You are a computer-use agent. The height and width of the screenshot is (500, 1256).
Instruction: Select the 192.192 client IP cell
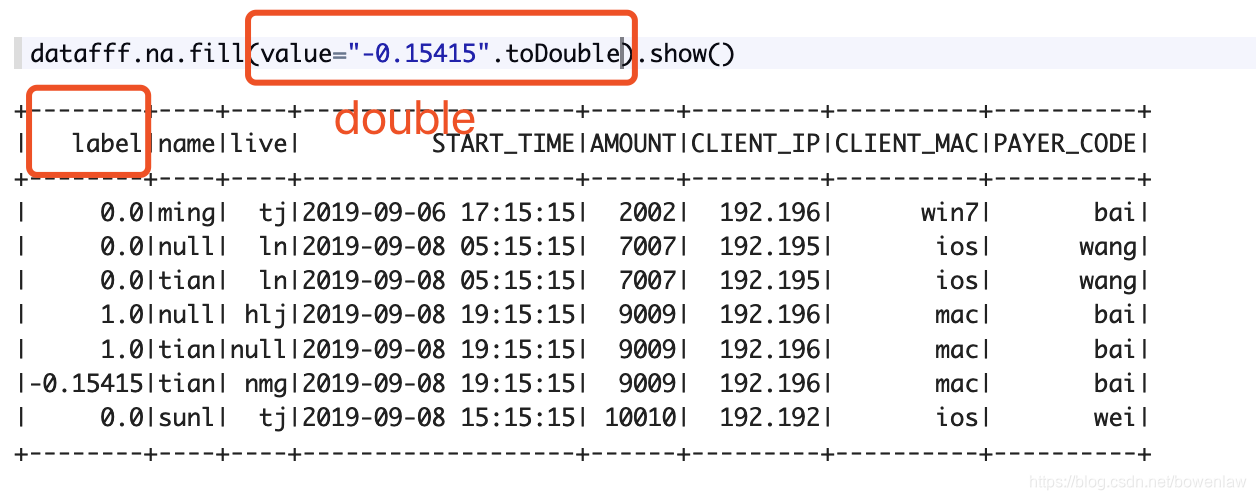[x=770, y=417]
